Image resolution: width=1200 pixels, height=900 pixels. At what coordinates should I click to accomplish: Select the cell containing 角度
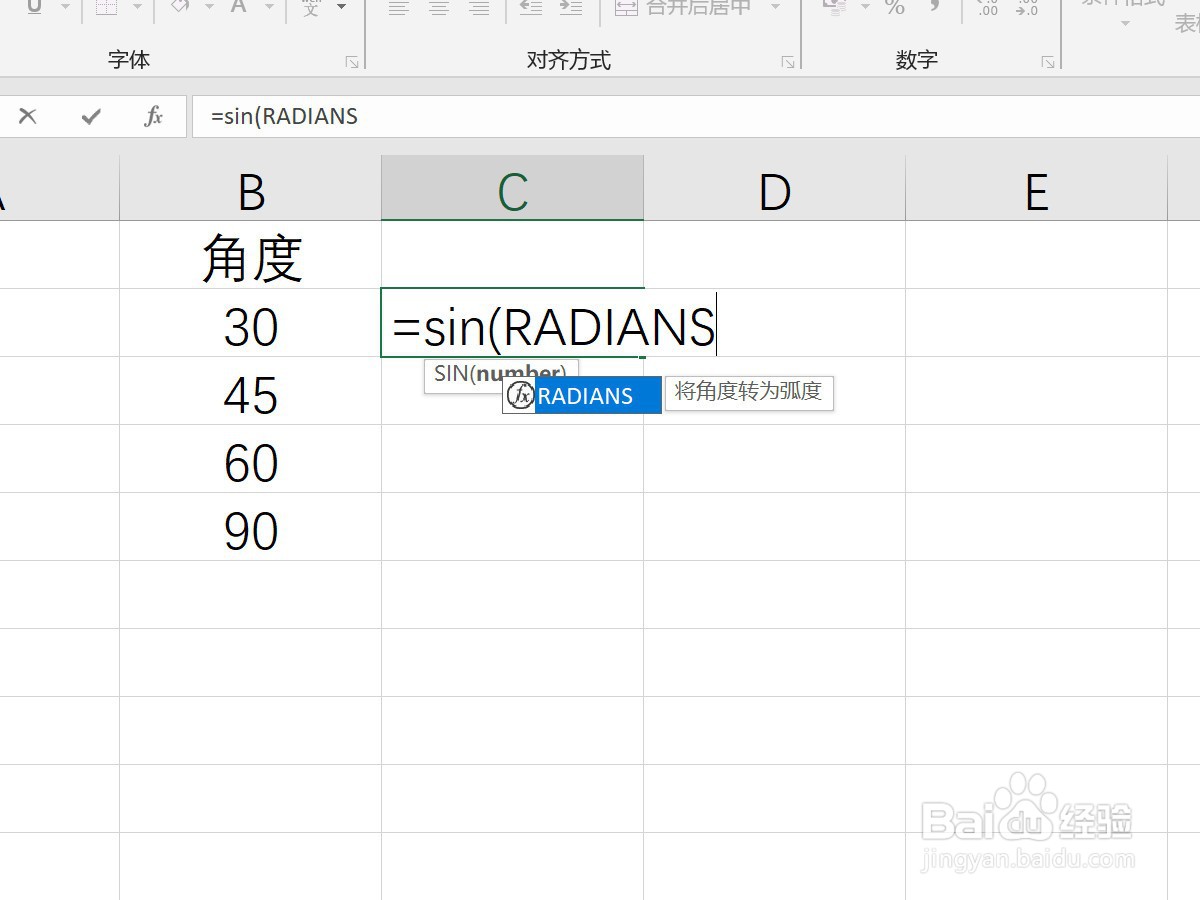tap(251, 255)
